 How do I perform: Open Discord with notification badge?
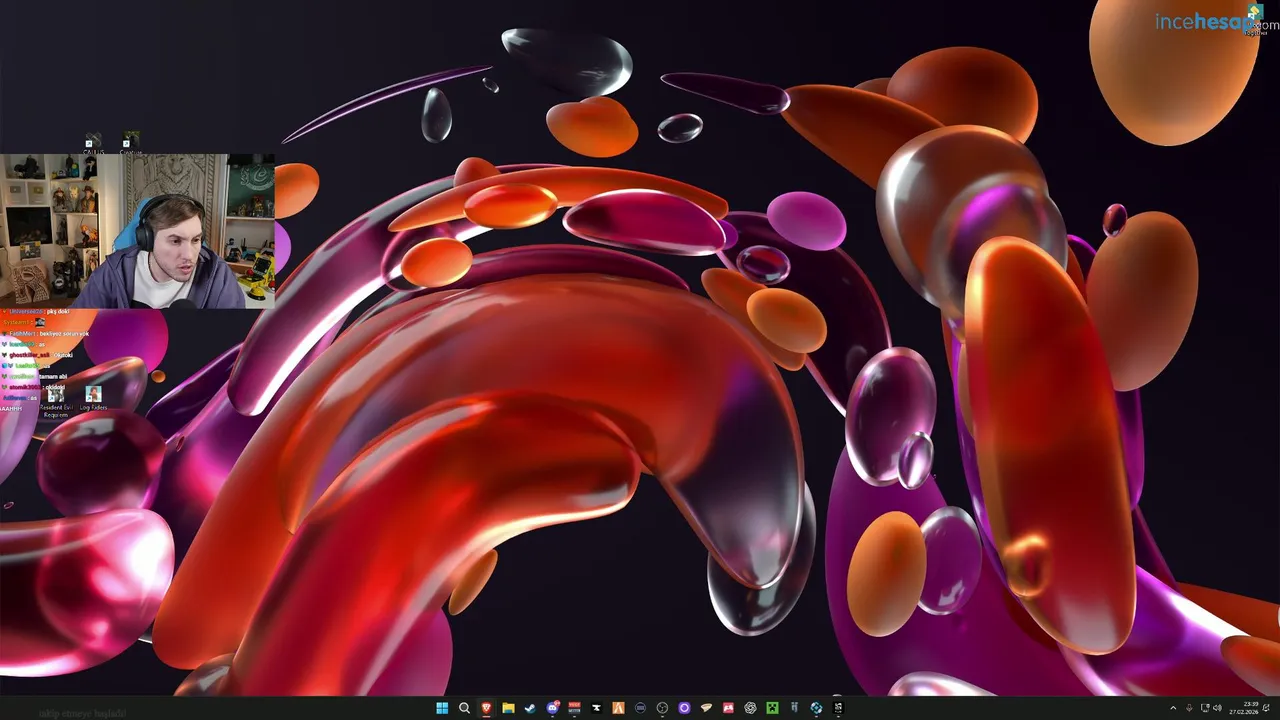(552, 708)
